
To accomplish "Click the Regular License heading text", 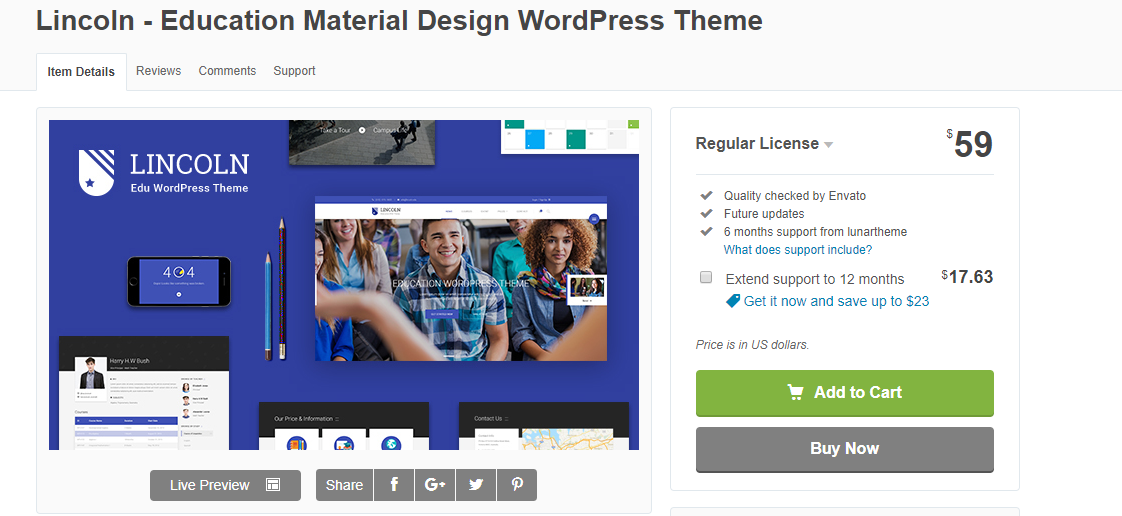I will click(x=757, y=144).
